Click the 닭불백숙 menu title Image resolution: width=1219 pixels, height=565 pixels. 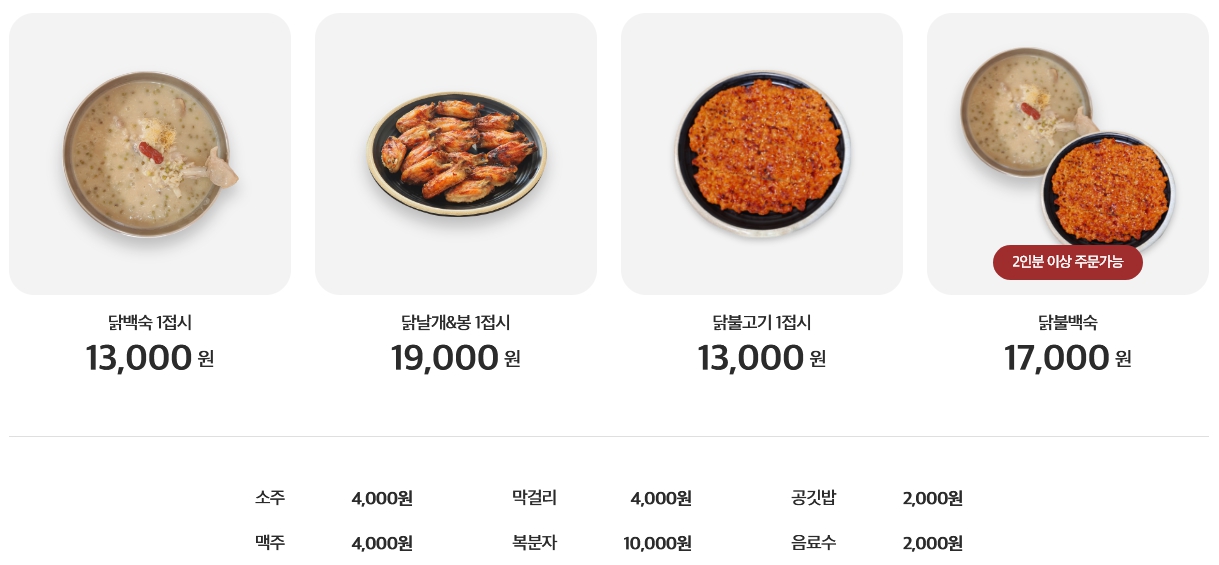pyautogui.click(x=1068, y=323)
